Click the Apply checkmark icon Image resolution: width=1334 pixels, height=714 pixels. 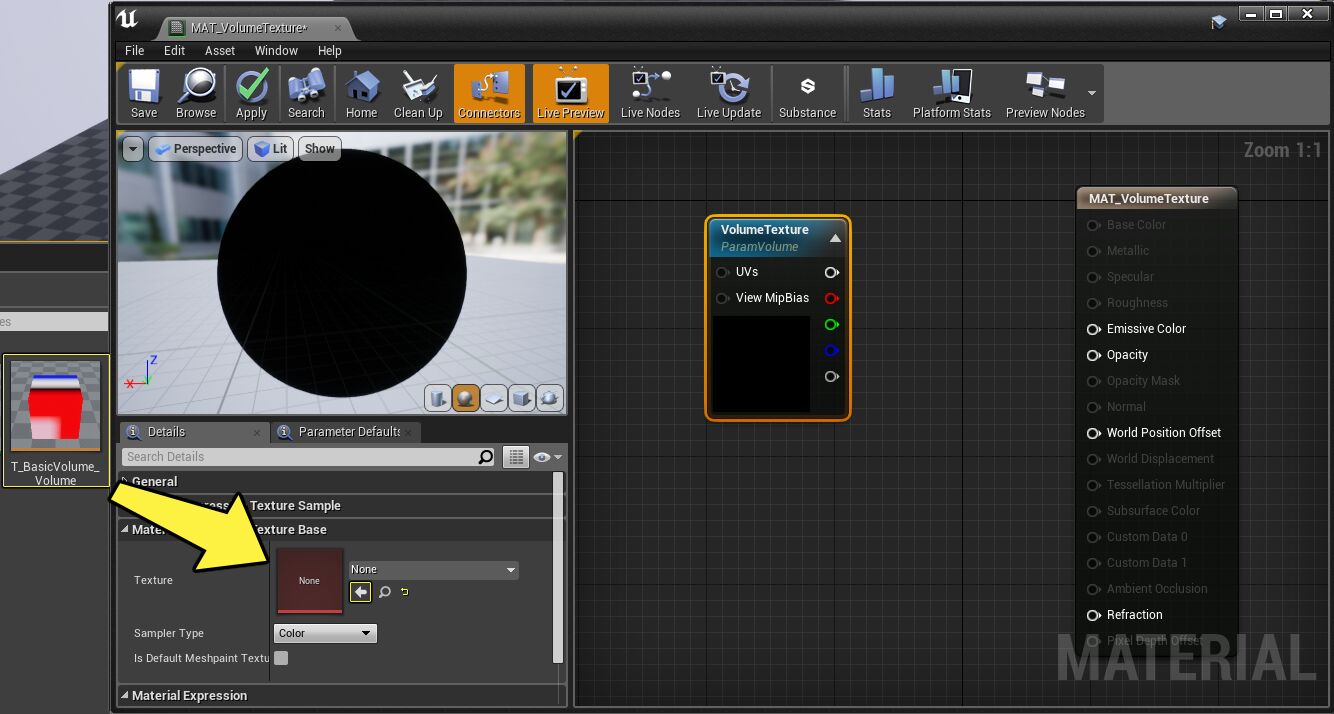click(x=251, y=94)
